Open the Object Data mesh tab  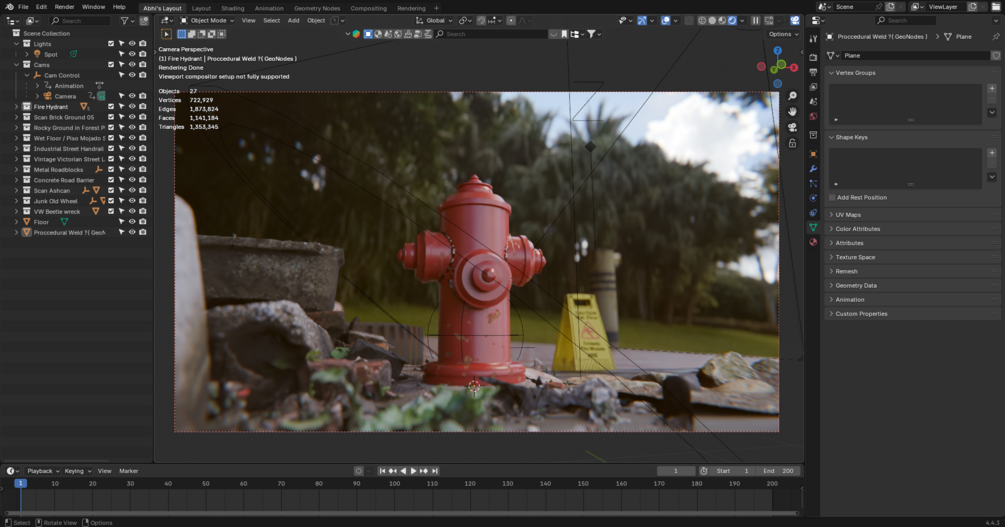coord(813,227)
